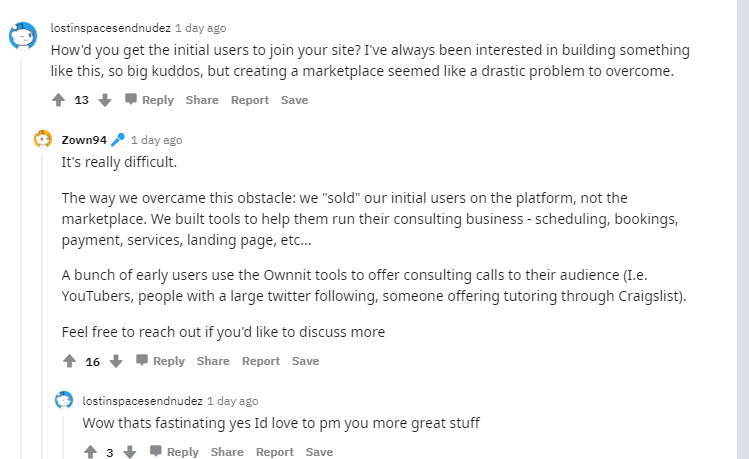Screen dimensions: 749x459
Task: Upvote Zown94's reply with 16 points
Action: (x=69, y=361)
